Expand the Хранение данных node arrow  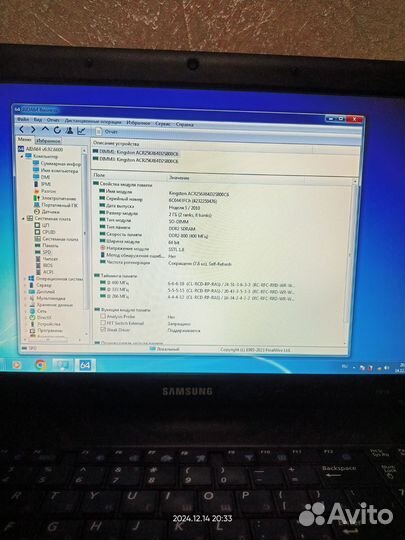click(x=25, y=305)
